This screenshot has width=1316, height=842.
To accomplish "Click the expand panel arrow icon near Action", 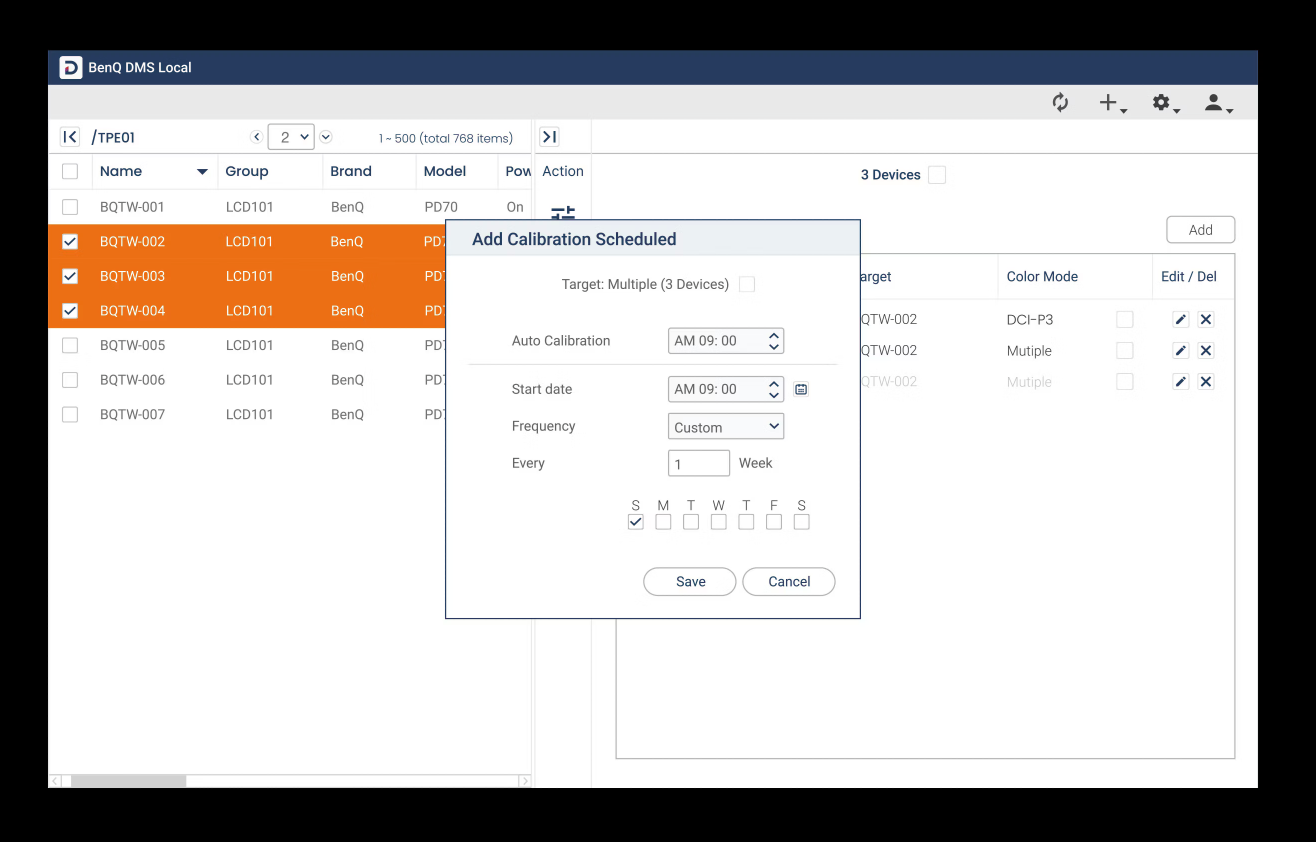I will click(549, 137).
